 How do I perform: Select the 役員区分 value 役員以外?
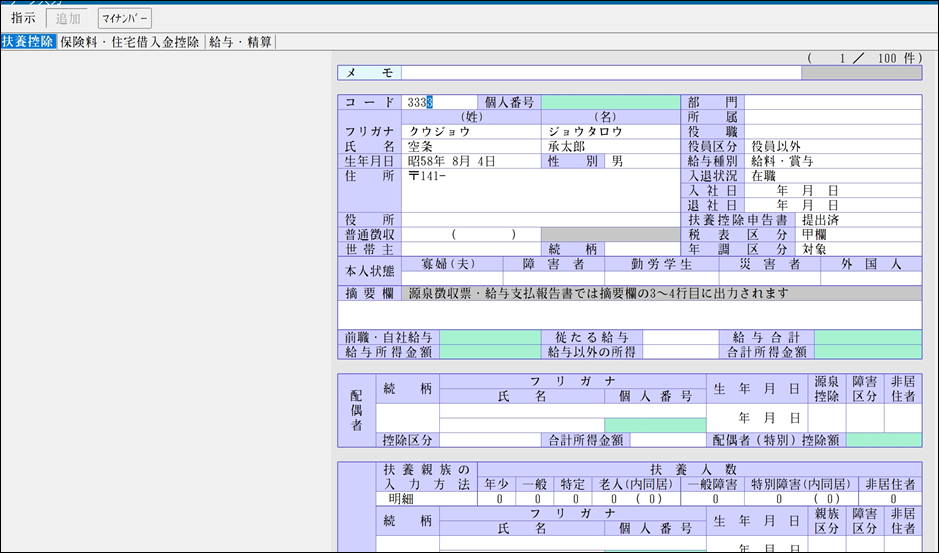[833, 147]
